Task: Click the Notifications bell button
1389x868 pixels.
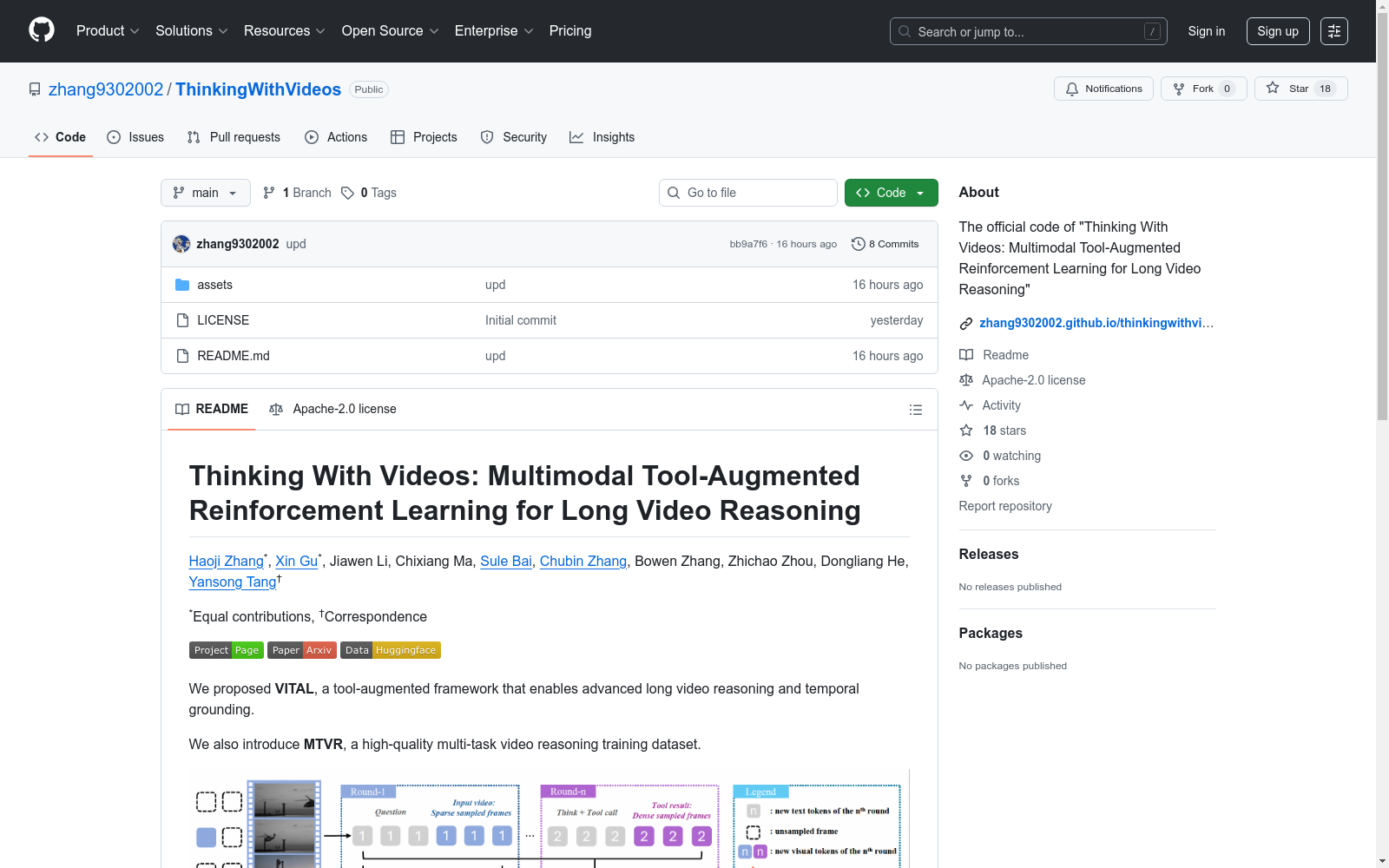Action: 1103,89
